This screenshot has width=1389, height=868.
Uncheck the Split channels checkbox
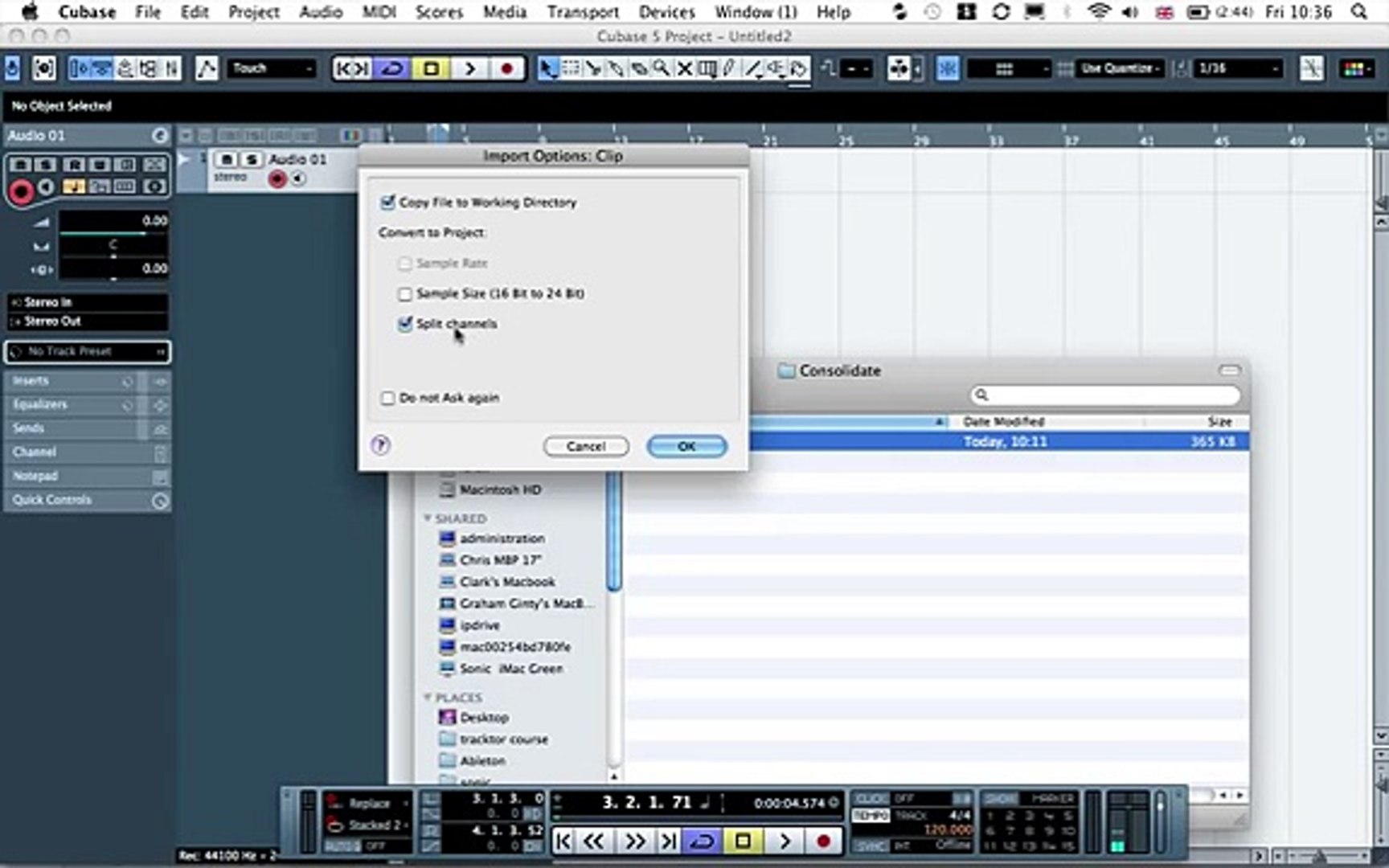pos(405,324)
